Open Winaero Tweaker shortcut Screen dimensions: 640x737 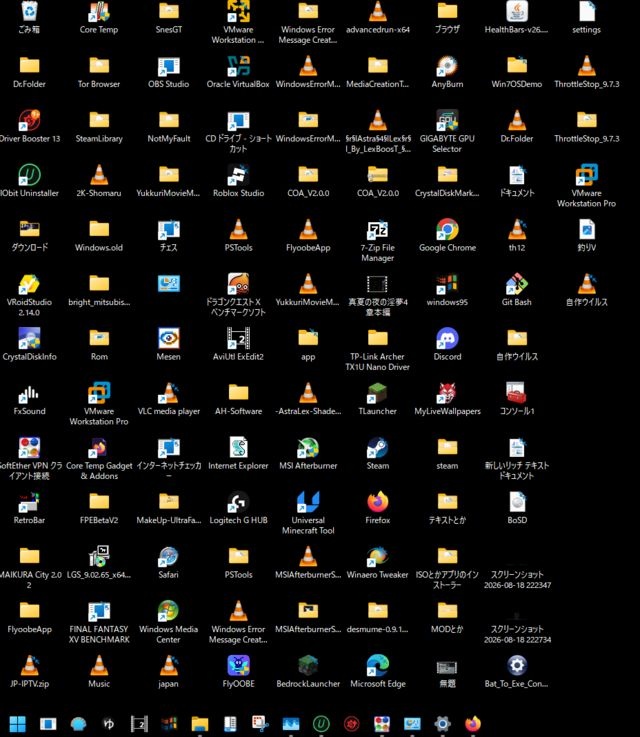377,557
